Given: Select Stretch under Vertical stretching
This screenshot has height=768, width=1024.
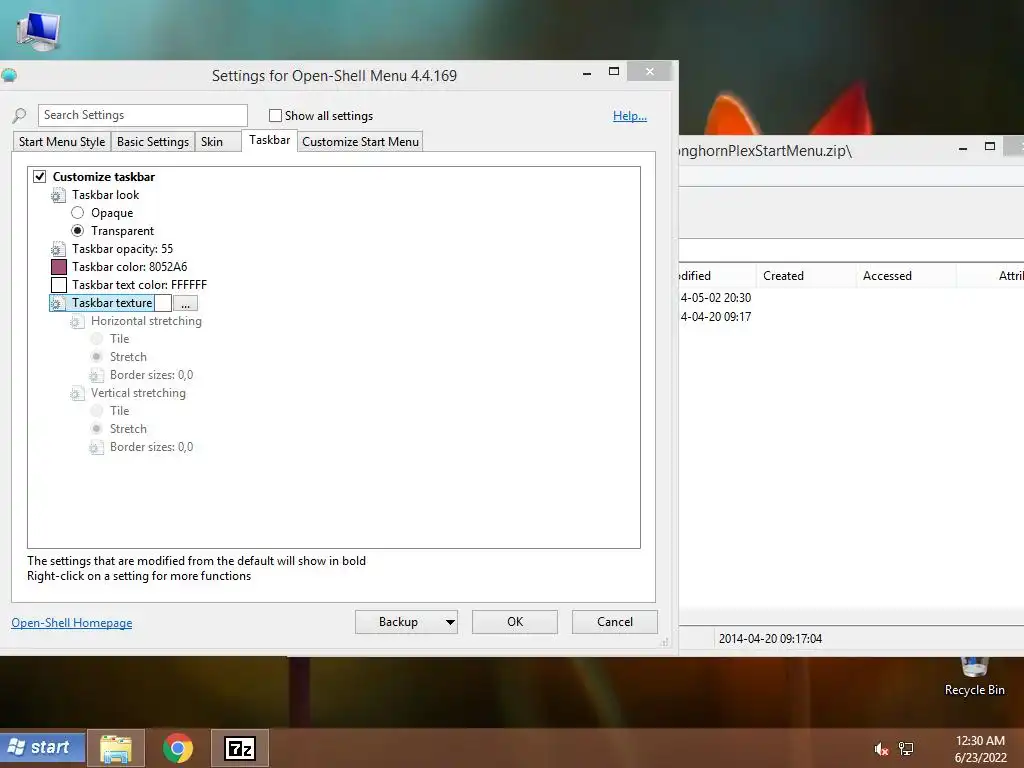Looking at the screenshot, I should [97, 428].
